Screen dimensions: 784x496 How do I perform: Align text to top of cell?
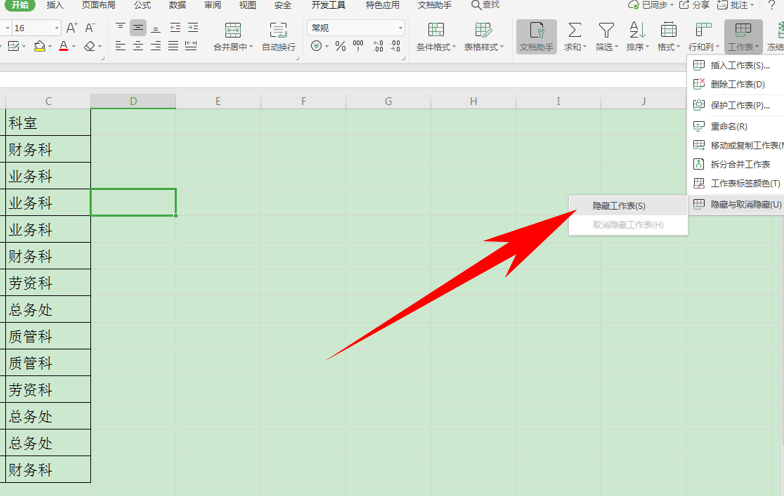pyautogui.click(x=120, y=28)
